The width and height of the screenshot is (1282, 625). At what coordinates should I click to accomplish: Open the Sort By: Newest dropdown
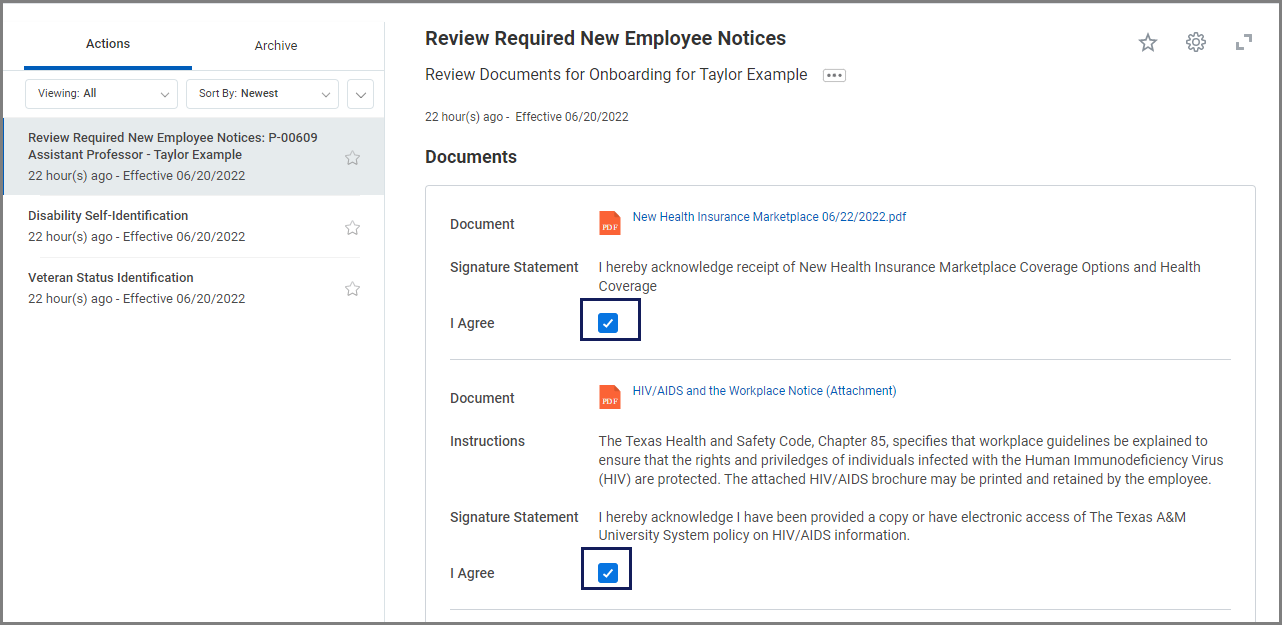coord(262,94)
